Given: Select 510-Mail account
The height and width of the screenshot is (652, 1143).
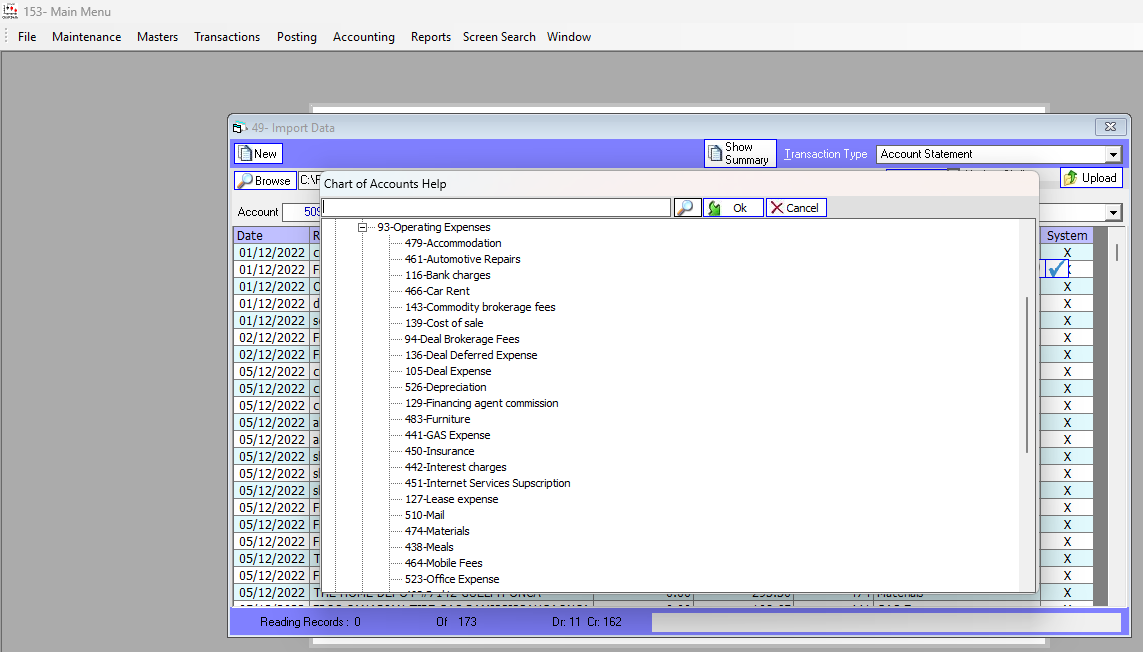Looking at the screenshot, I should coord(424,516).
